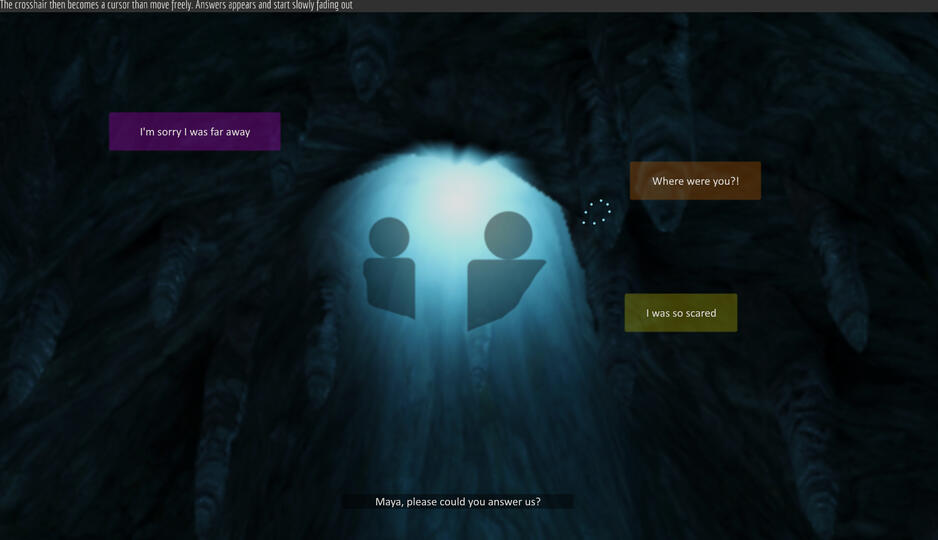Click the right character's pointed body shape
Screen dimensions: 938x540
pyautogui.click(x=500, y=290)
